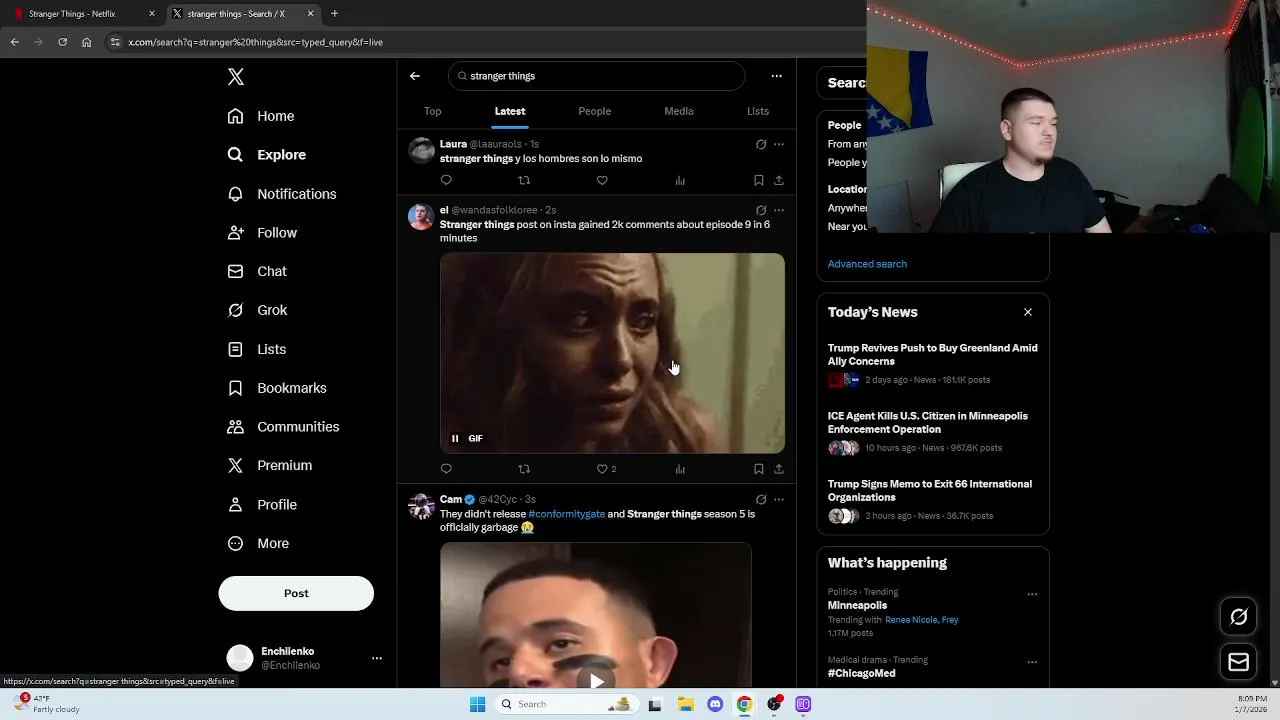Open Chat in the sidebar
Image resolution: width=1280 pixels, height=720 pixels.
[257, 271]
